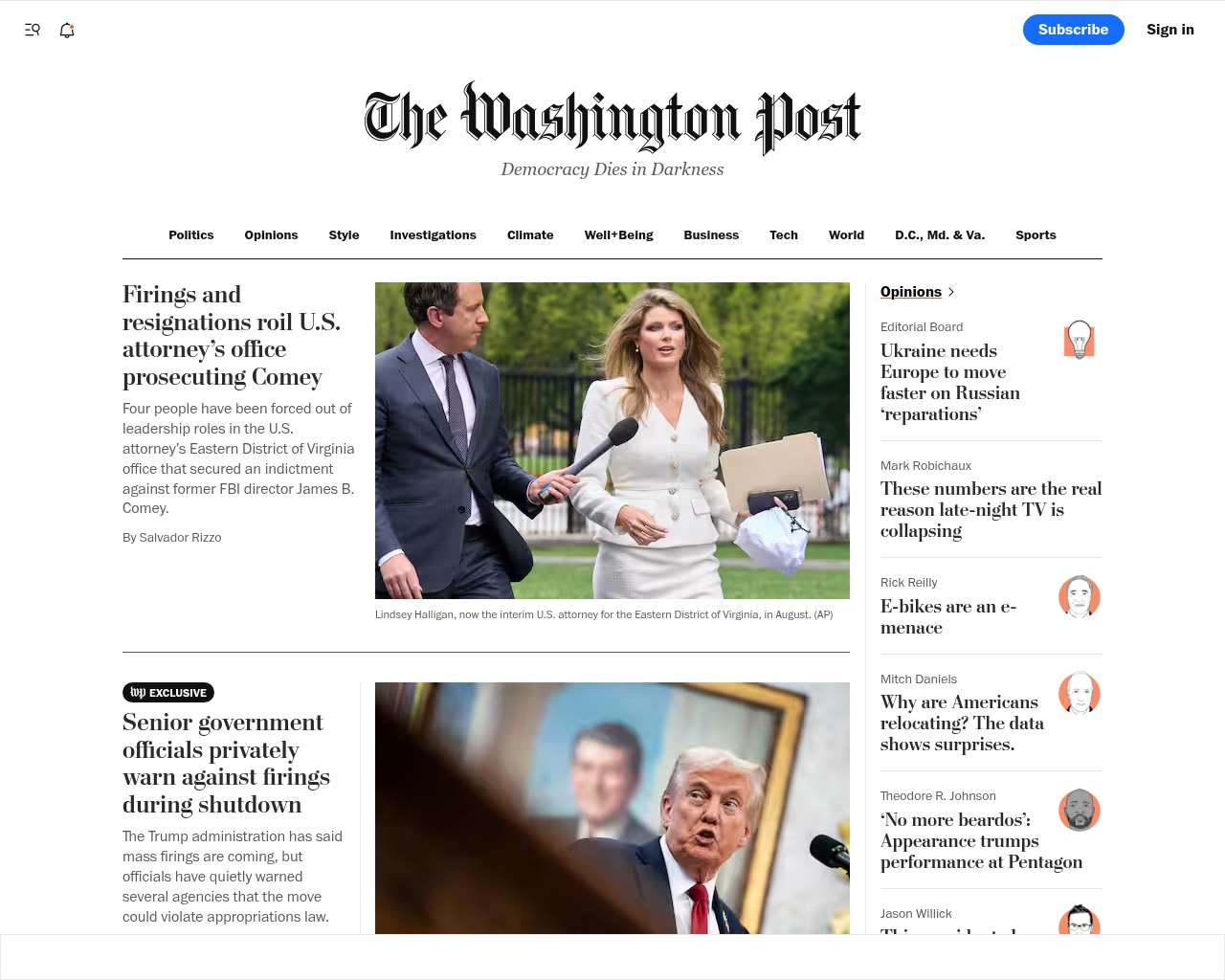Click The Washington Post masthead logo

(x=612, y=118)
